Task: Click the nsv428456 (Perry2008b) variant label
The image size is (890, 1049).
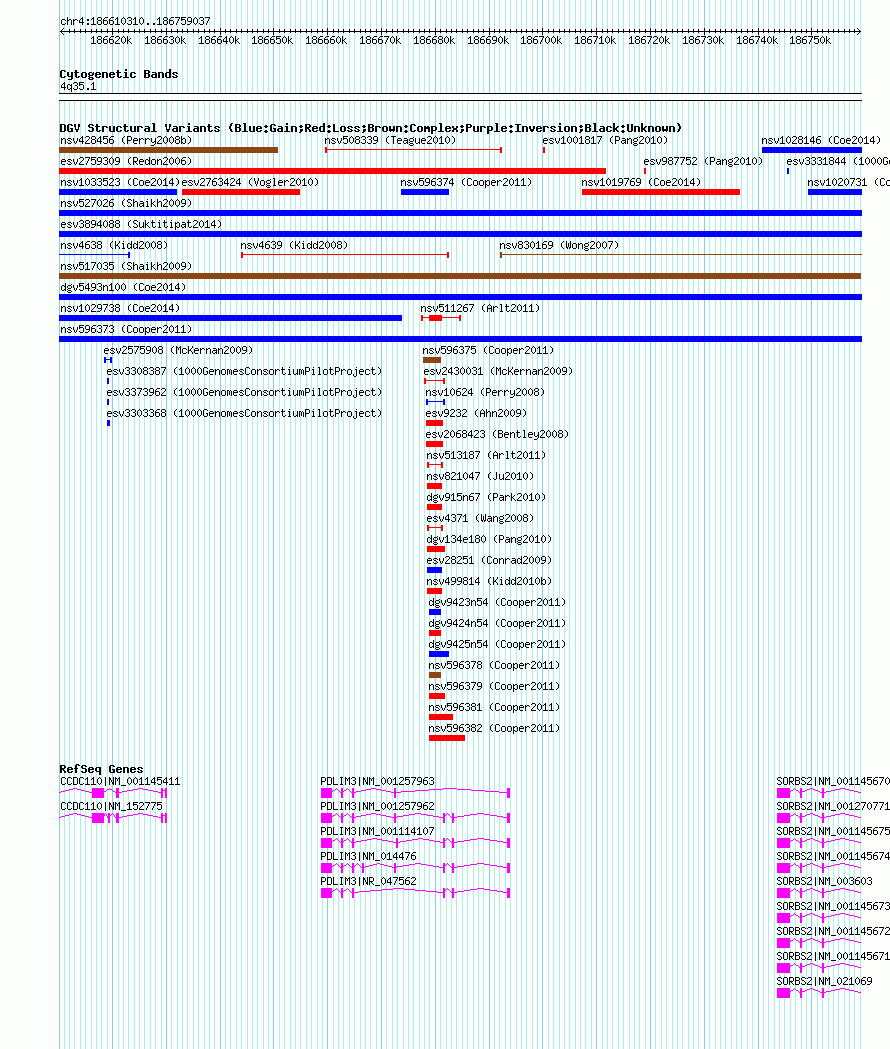Action: tap(126, 140)
